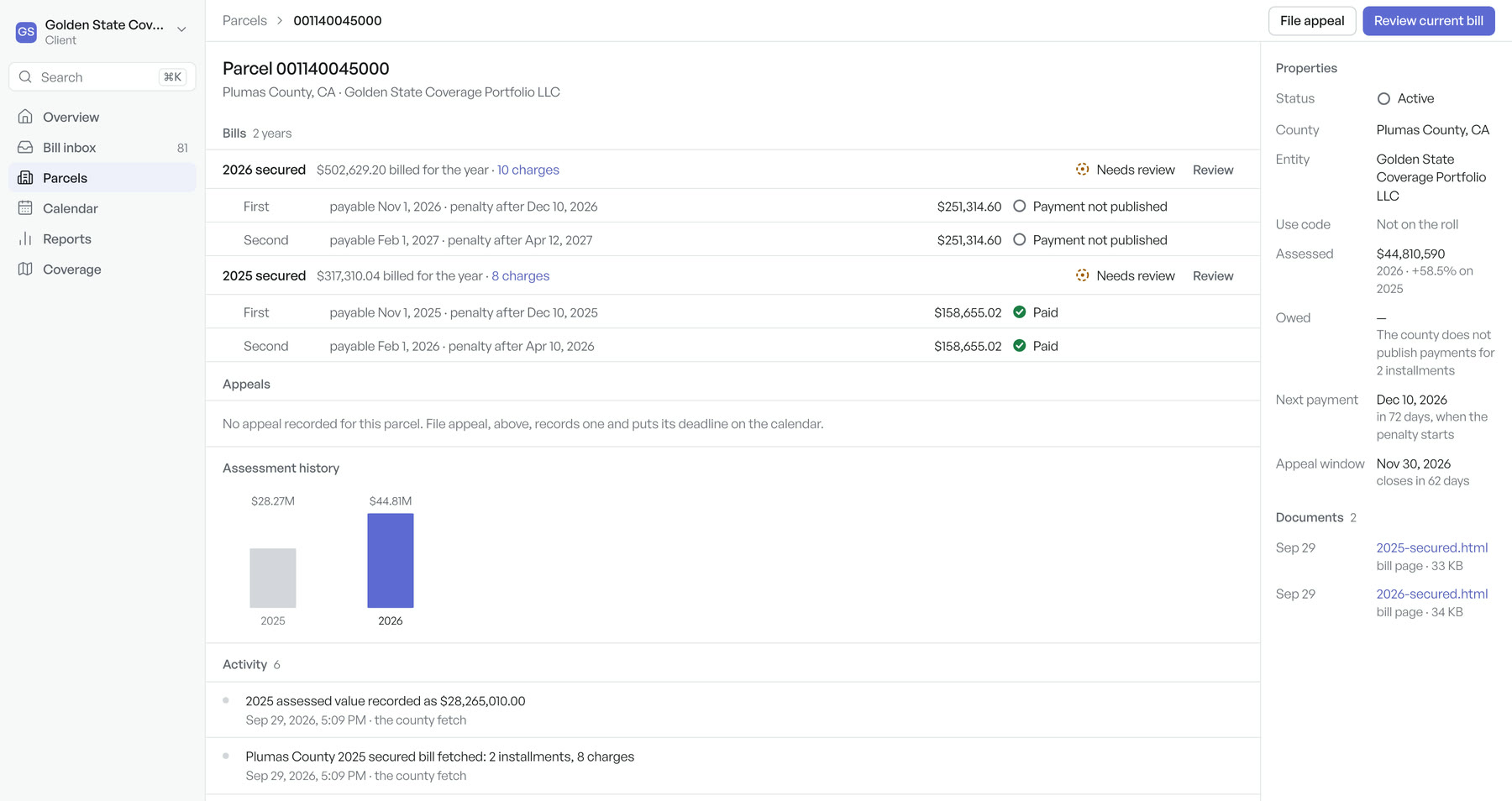Viewport: 1512px width, 801px height.
Task: Open the 10 charges link for 2026
Action: point(528,170)
